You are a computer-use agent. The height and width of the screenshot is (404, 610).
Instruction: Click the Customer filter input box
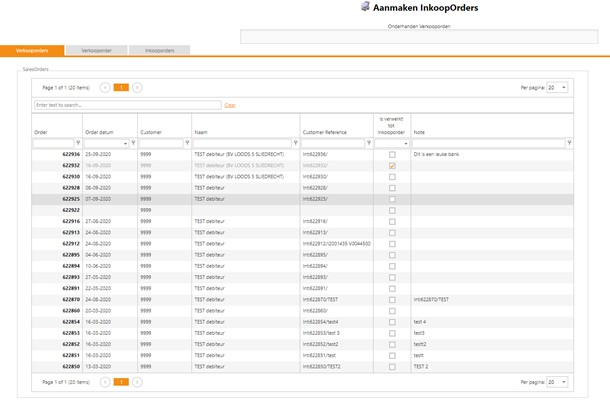point(161,143)
